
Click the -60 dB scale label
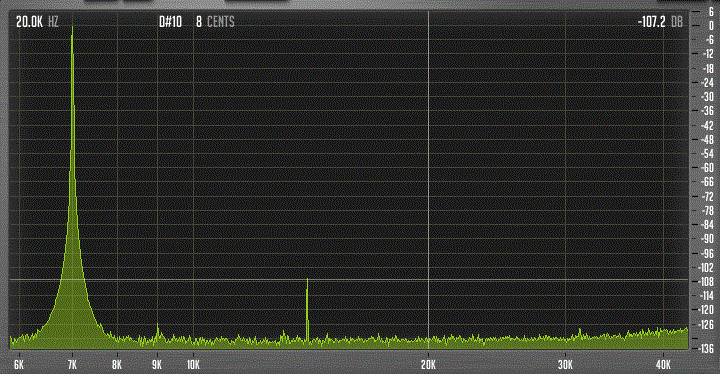(708, 168)
